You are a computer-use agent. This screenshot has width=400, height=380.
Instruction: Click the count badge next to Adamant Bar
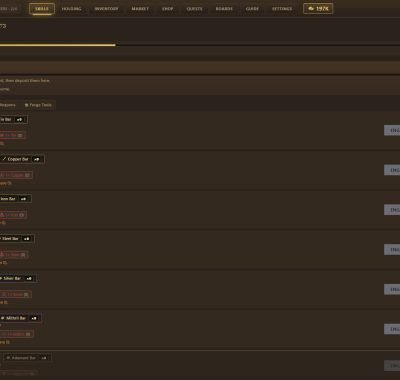(44, 358)
